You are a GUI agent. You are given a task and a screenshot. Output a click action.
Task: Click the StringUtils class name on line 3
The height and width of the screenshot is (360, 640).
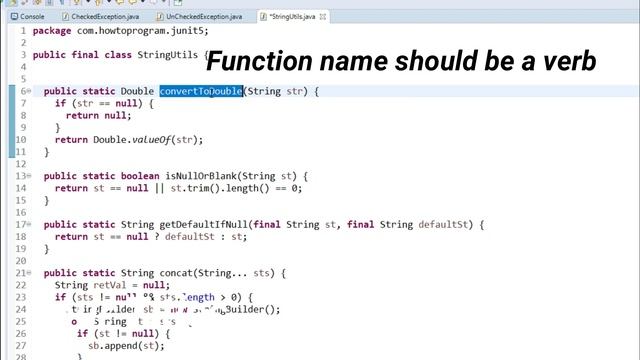[167, 55]
